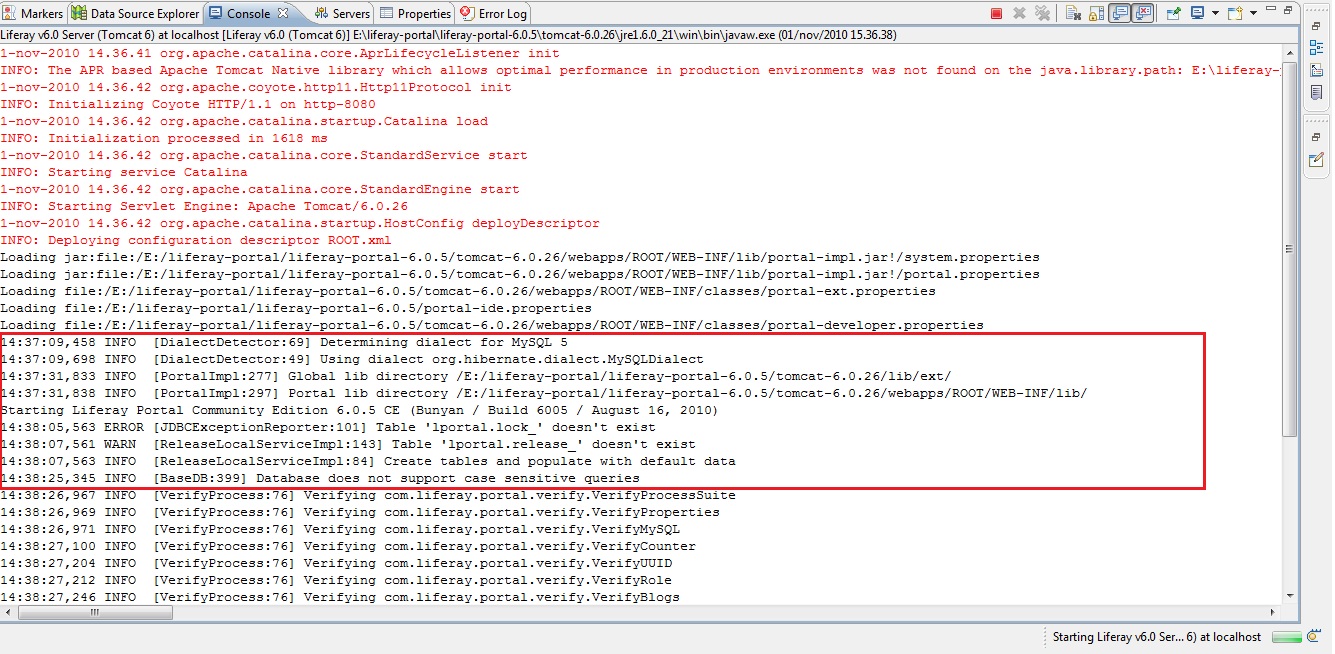The width and height of the screenshot is (1335, 654).
Task: Toggle Show Console When Standard Out Changes
Action: click(1120, 13)
